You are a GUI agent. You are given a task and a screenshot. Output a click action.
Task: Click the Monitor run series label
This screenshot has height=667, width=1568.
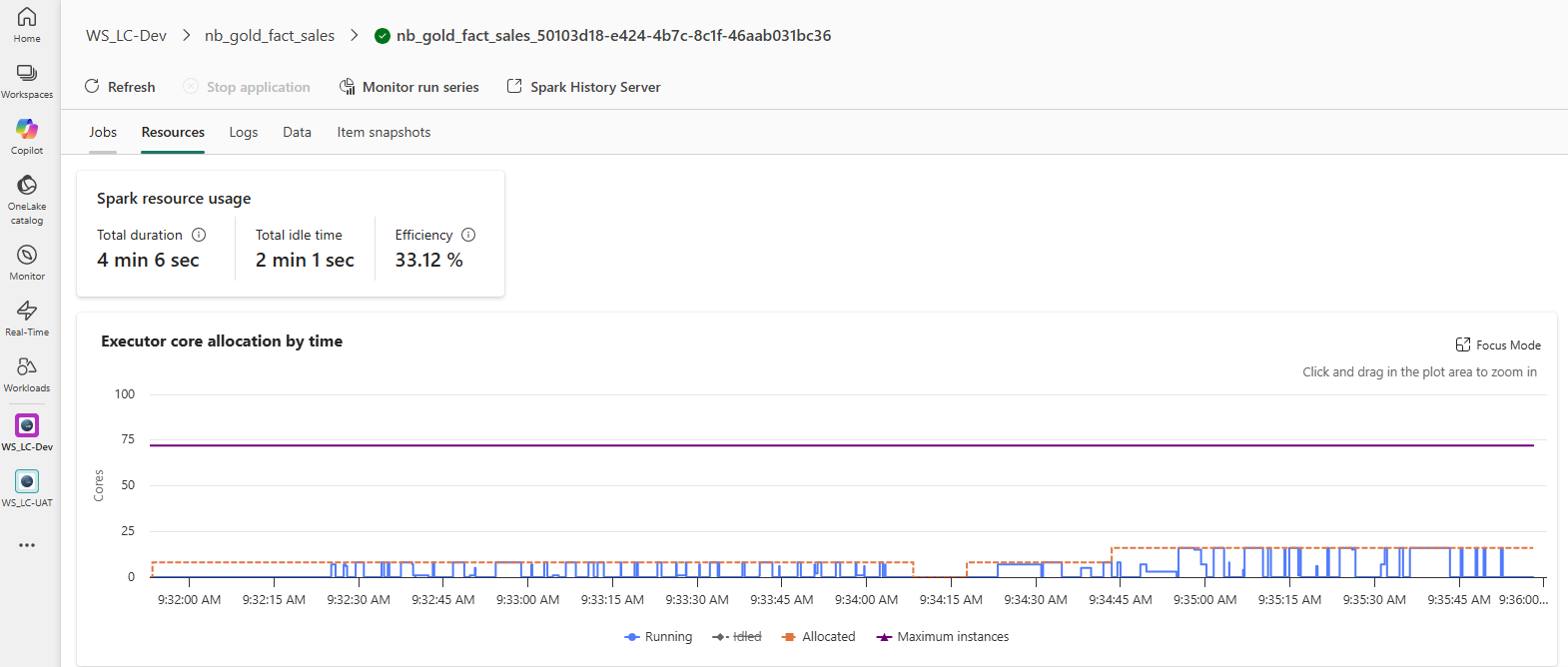420,87
